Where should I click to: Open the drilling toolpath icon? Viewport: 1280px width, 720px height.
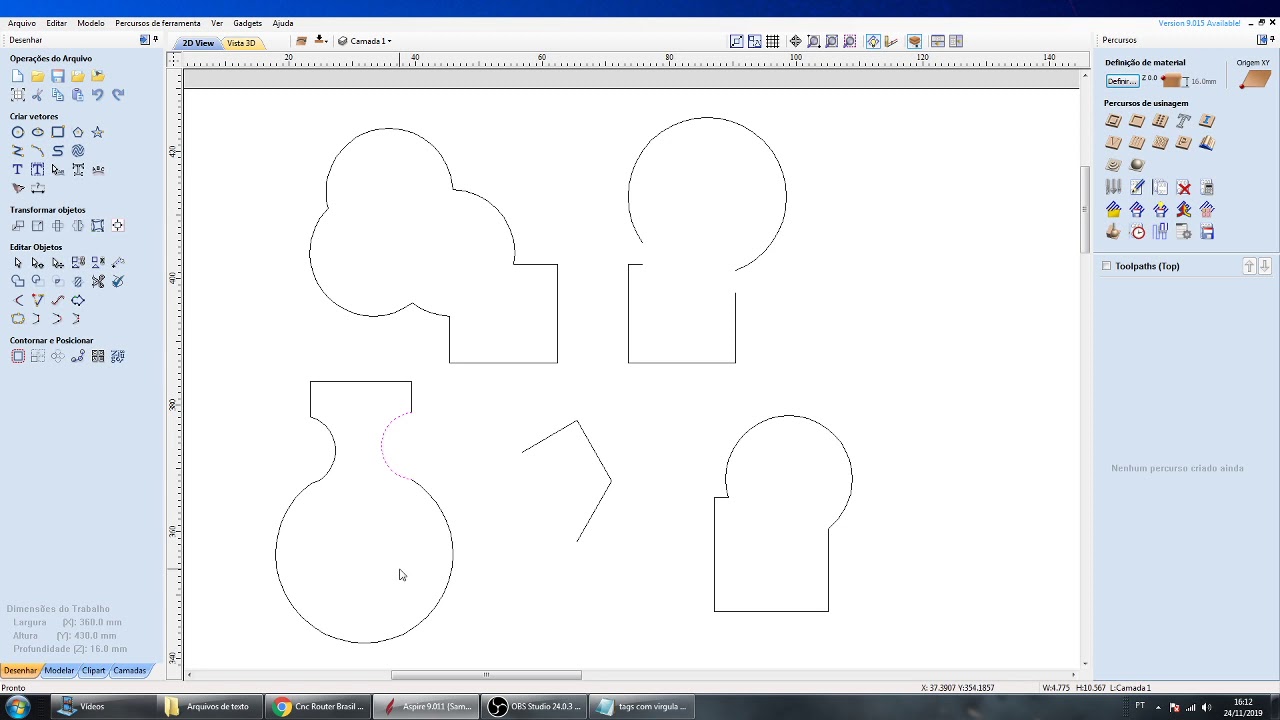(1160, 121)
